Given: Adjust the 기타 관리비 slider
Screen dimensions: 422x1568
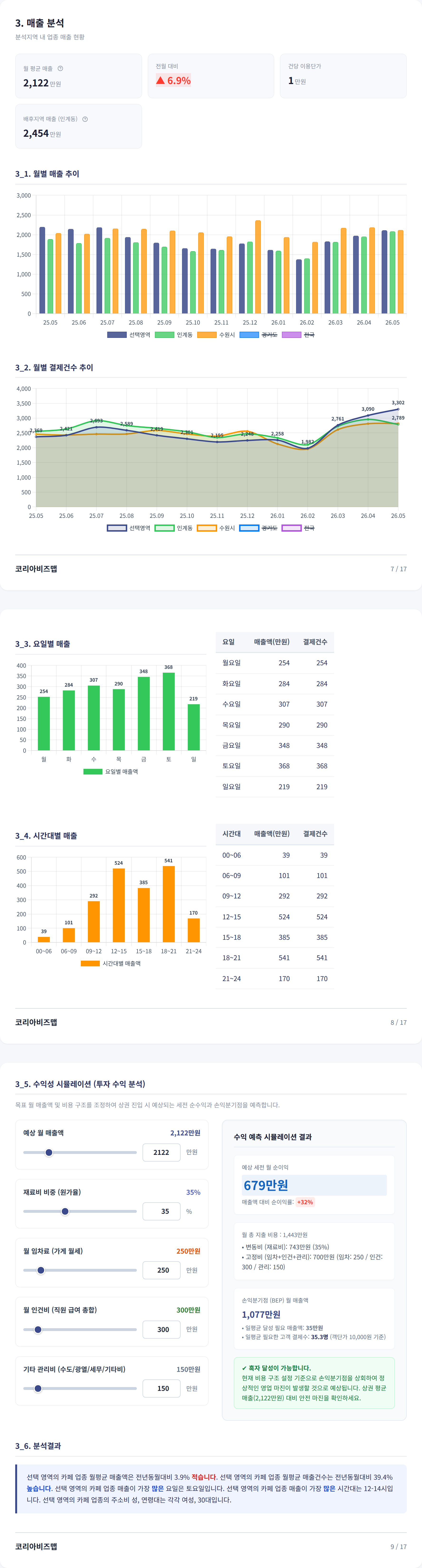Looking at the screenshot, I should [80, 1389].
